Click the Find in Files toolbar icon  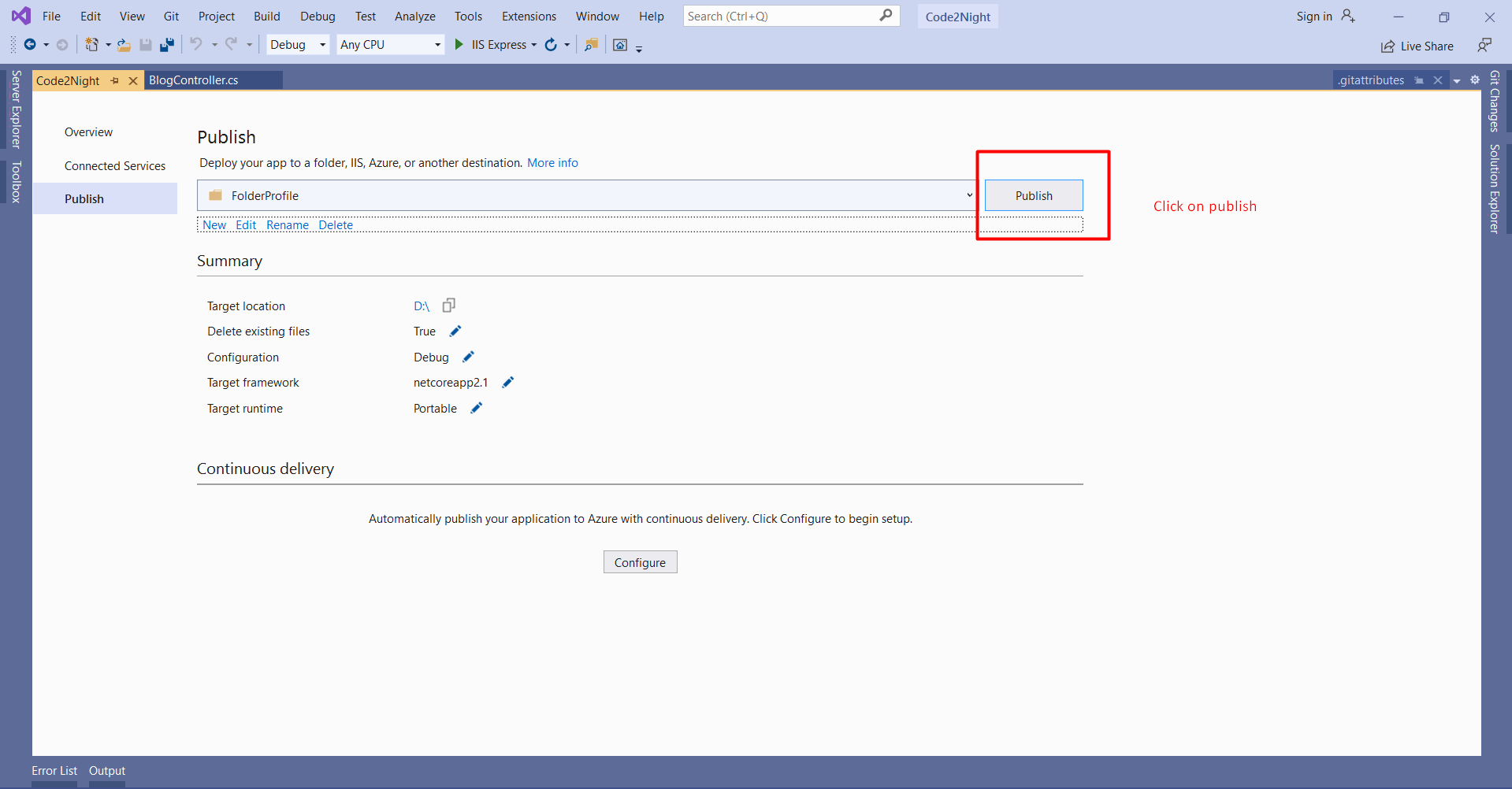tap(591, 45)
